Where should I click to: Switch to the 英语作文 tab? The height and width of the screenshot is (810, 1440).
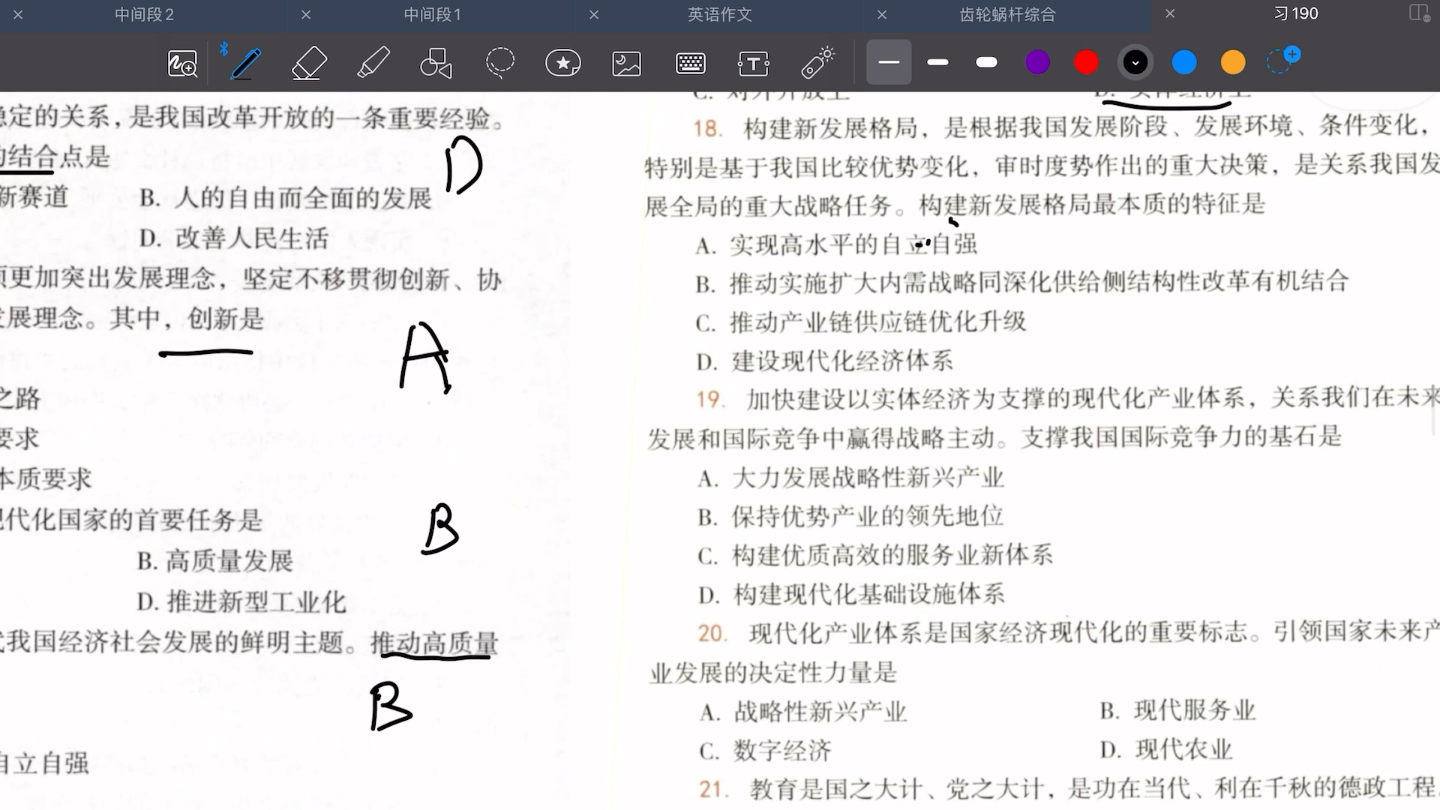pyautogui.click(x=720, y=14)
